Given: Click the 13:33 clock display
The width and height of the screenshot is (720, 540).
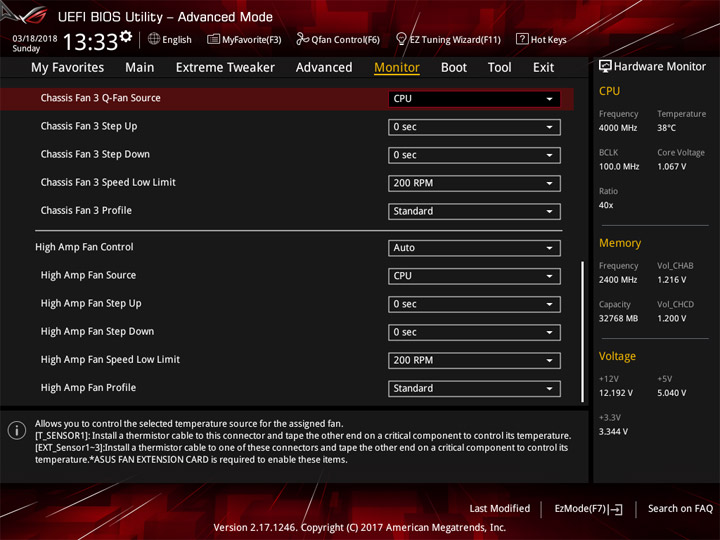Looking at the screenshot, I should [x=90, y=42].
